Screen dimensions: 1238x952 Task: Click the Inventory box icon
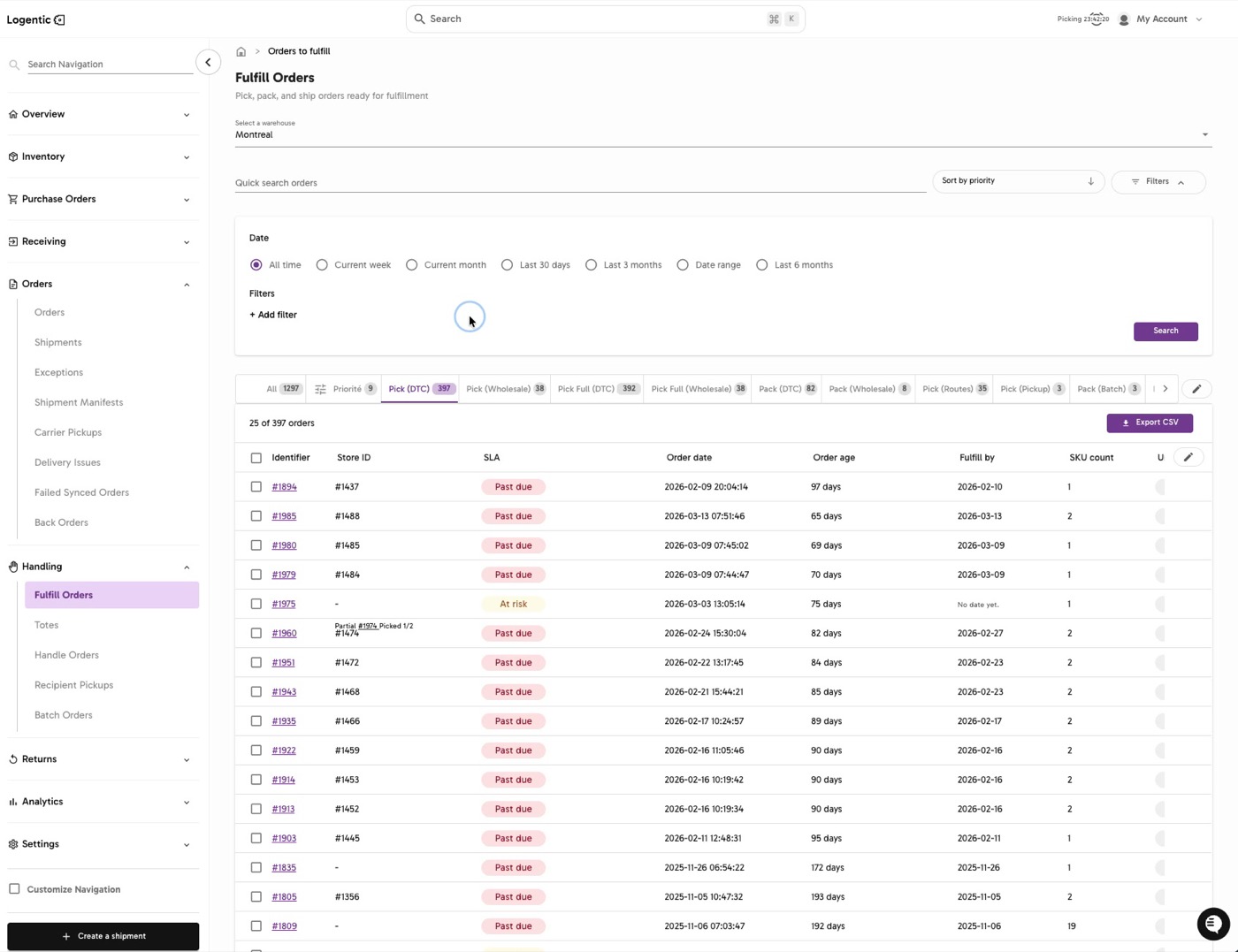click(x=12, y=156)
